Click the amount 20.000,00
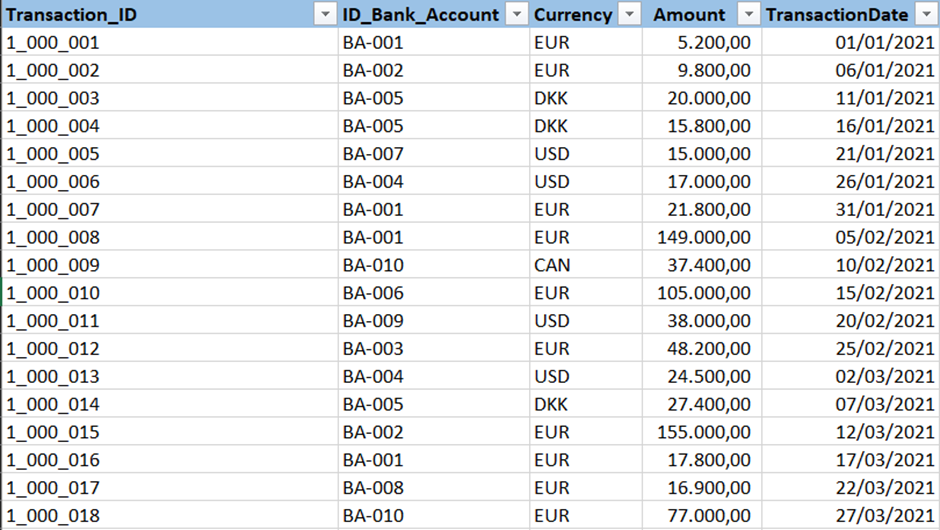 click(709, 98)
